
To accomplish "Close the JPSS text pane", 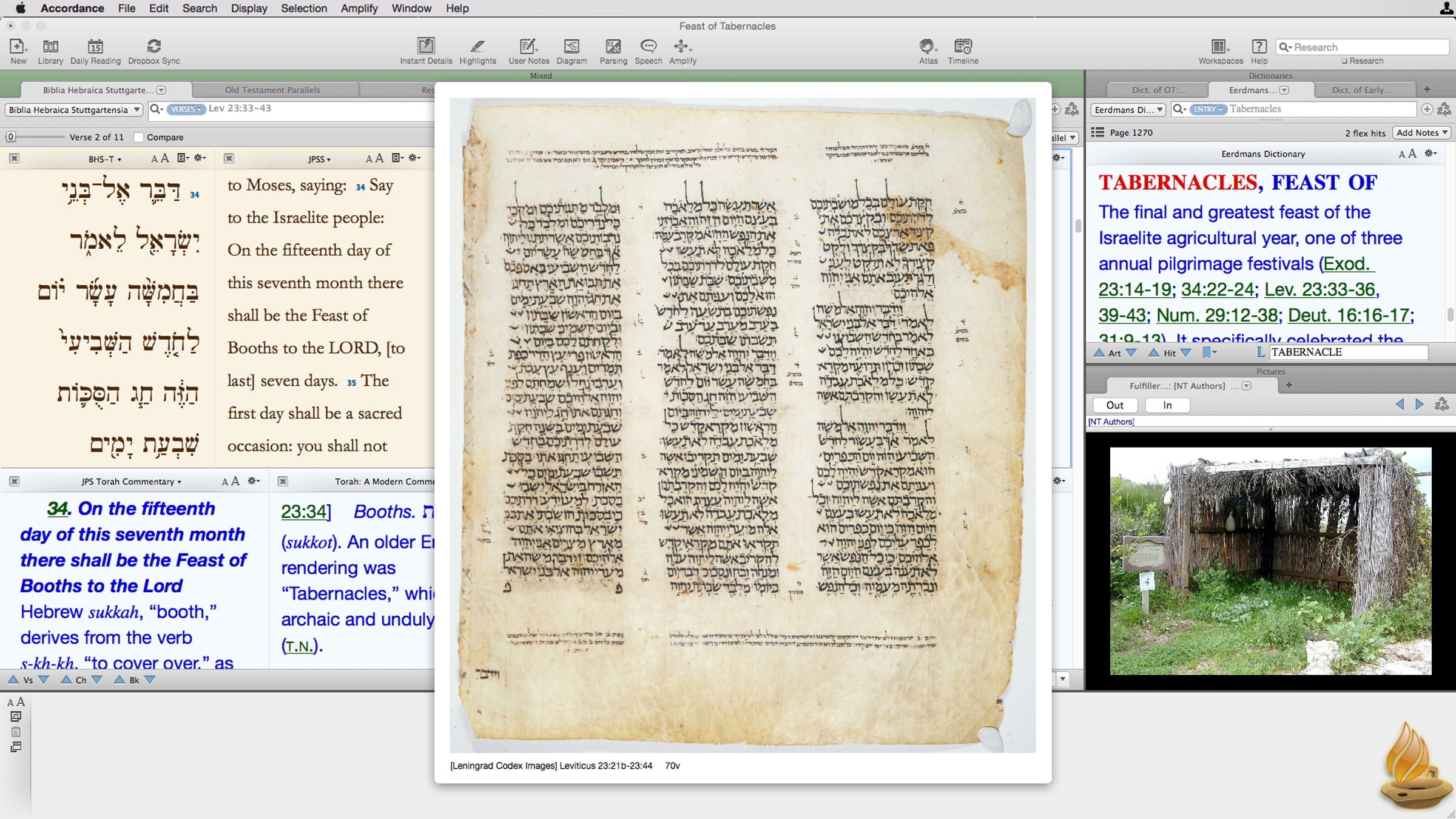I will [x=229, y=158].
